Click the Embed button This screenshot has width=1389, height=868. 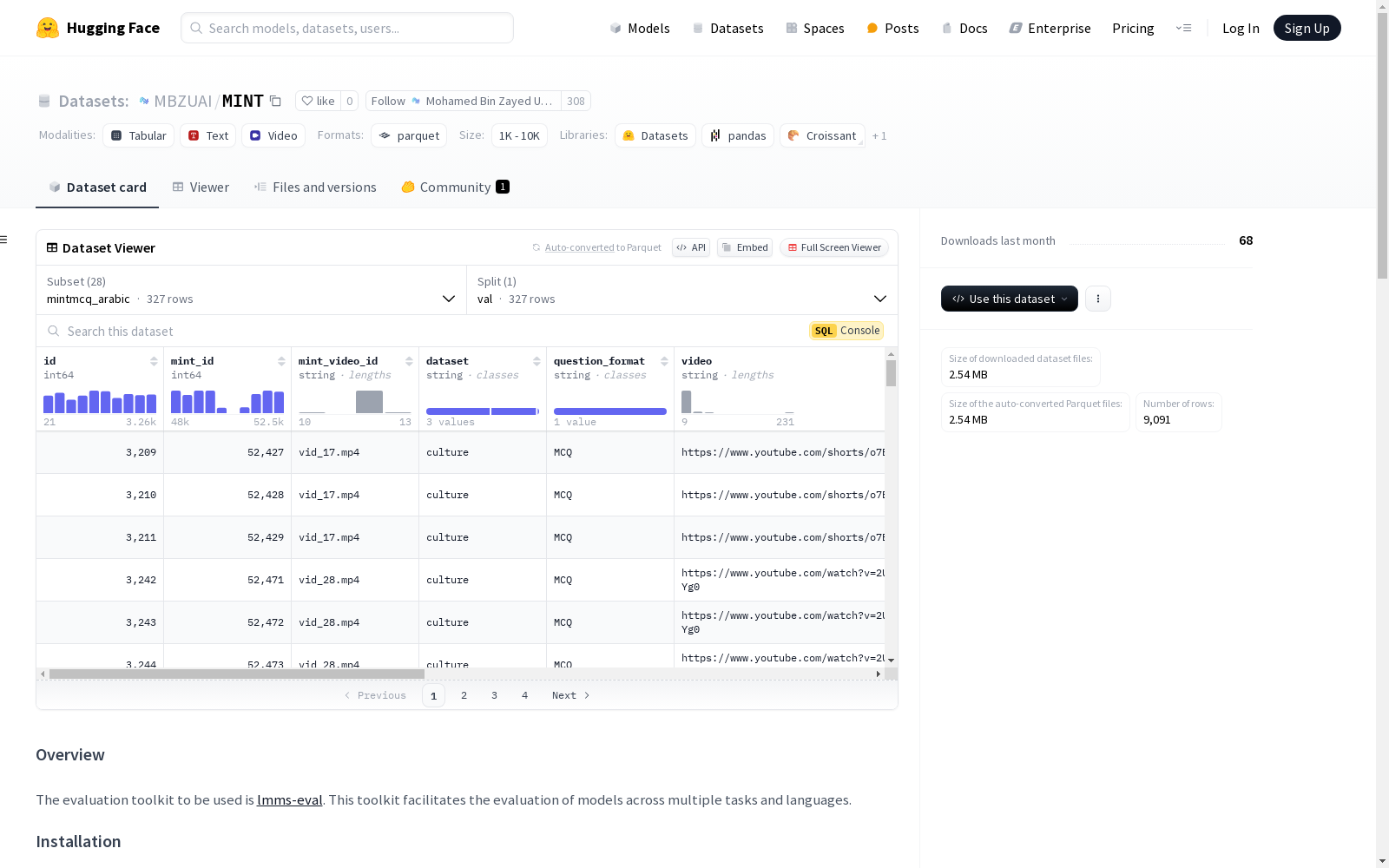745,247
